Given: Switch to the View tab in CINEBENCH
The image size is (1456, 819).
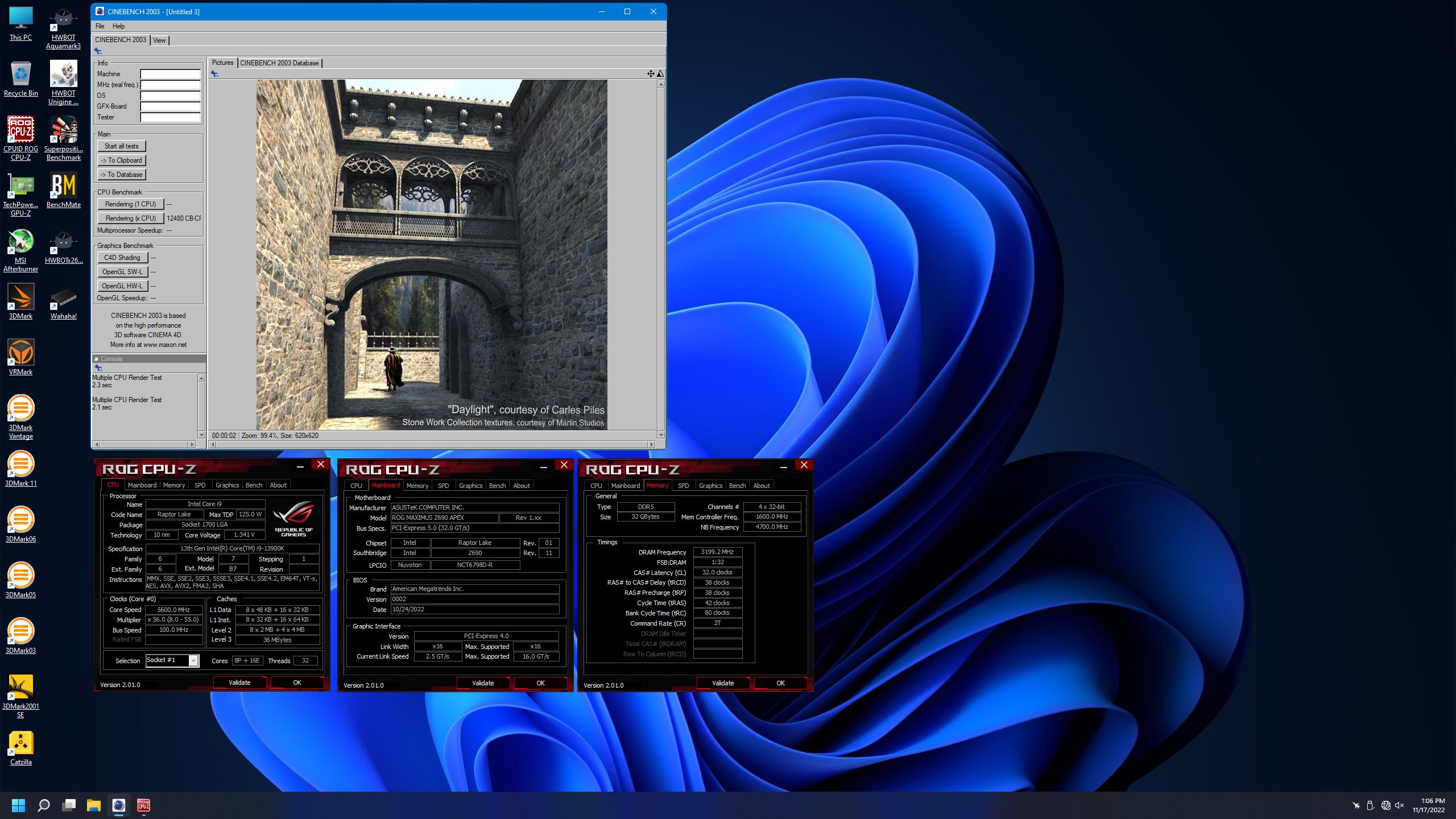Looking at the screenshot, I should [x=159, y=40].
